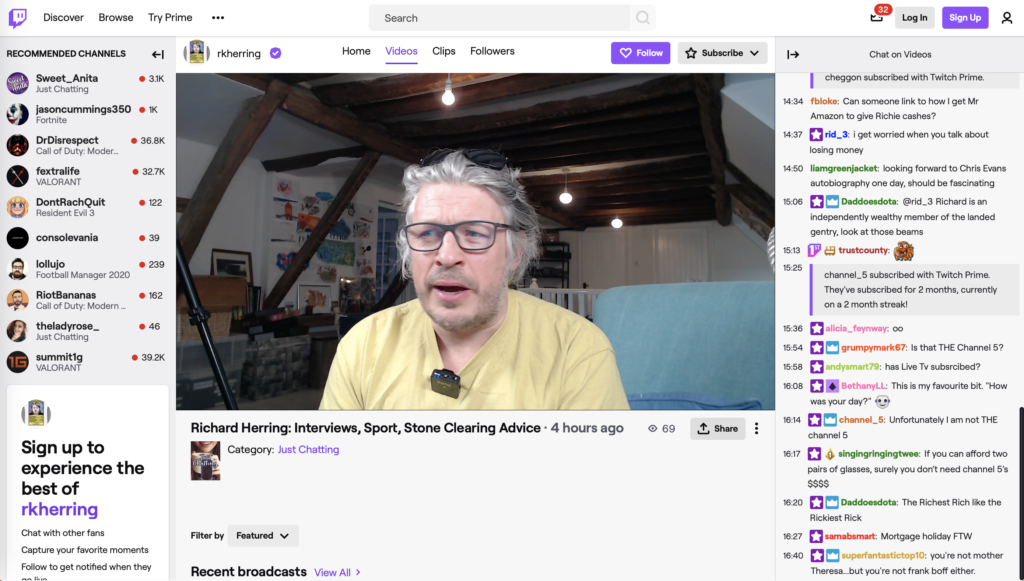1024x581 pixels.
Task: Open summit1g channel avatar
Action: (18, 362)
